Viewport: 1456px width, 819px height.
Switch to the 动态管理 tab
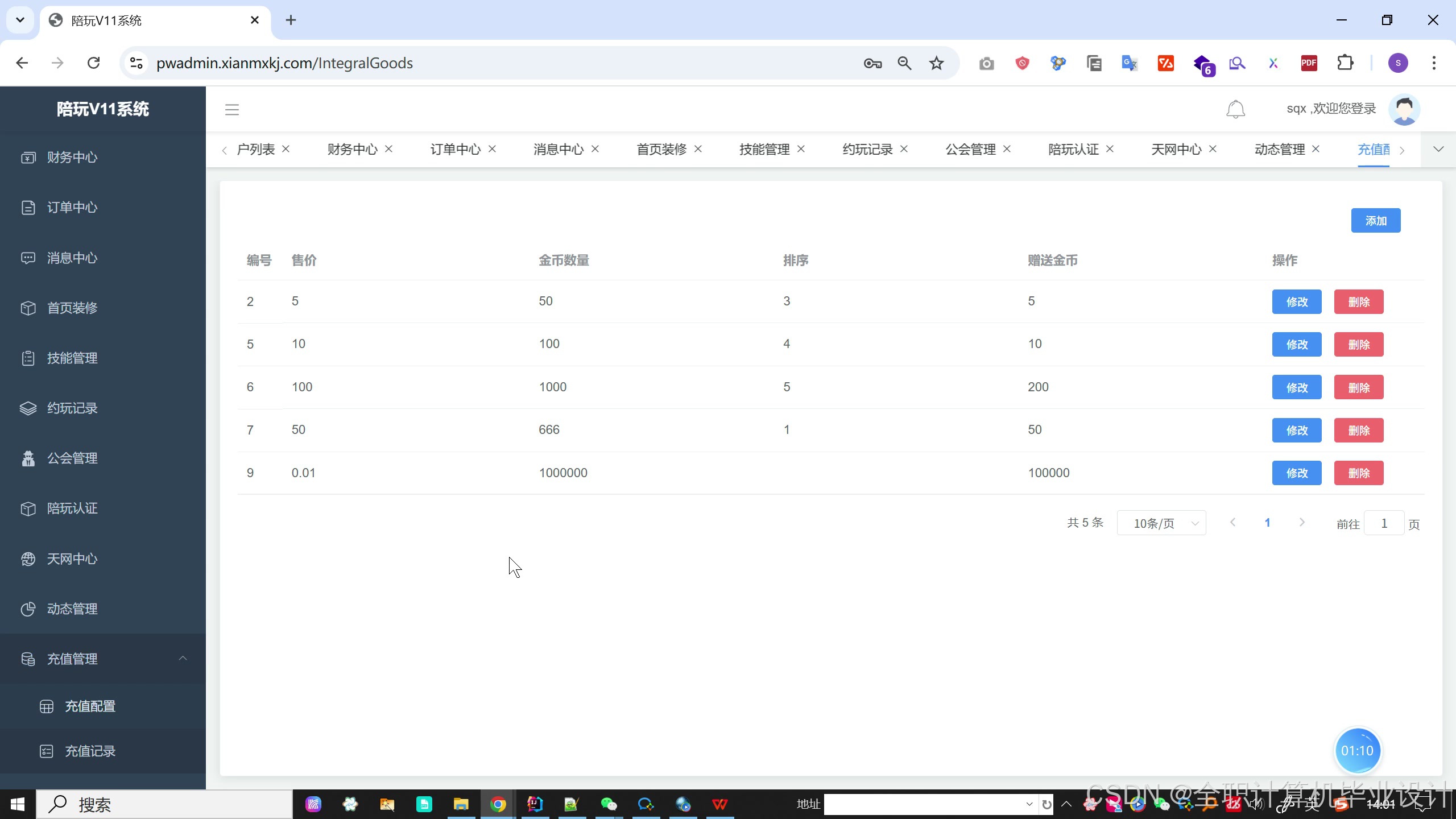point(1280,149)
